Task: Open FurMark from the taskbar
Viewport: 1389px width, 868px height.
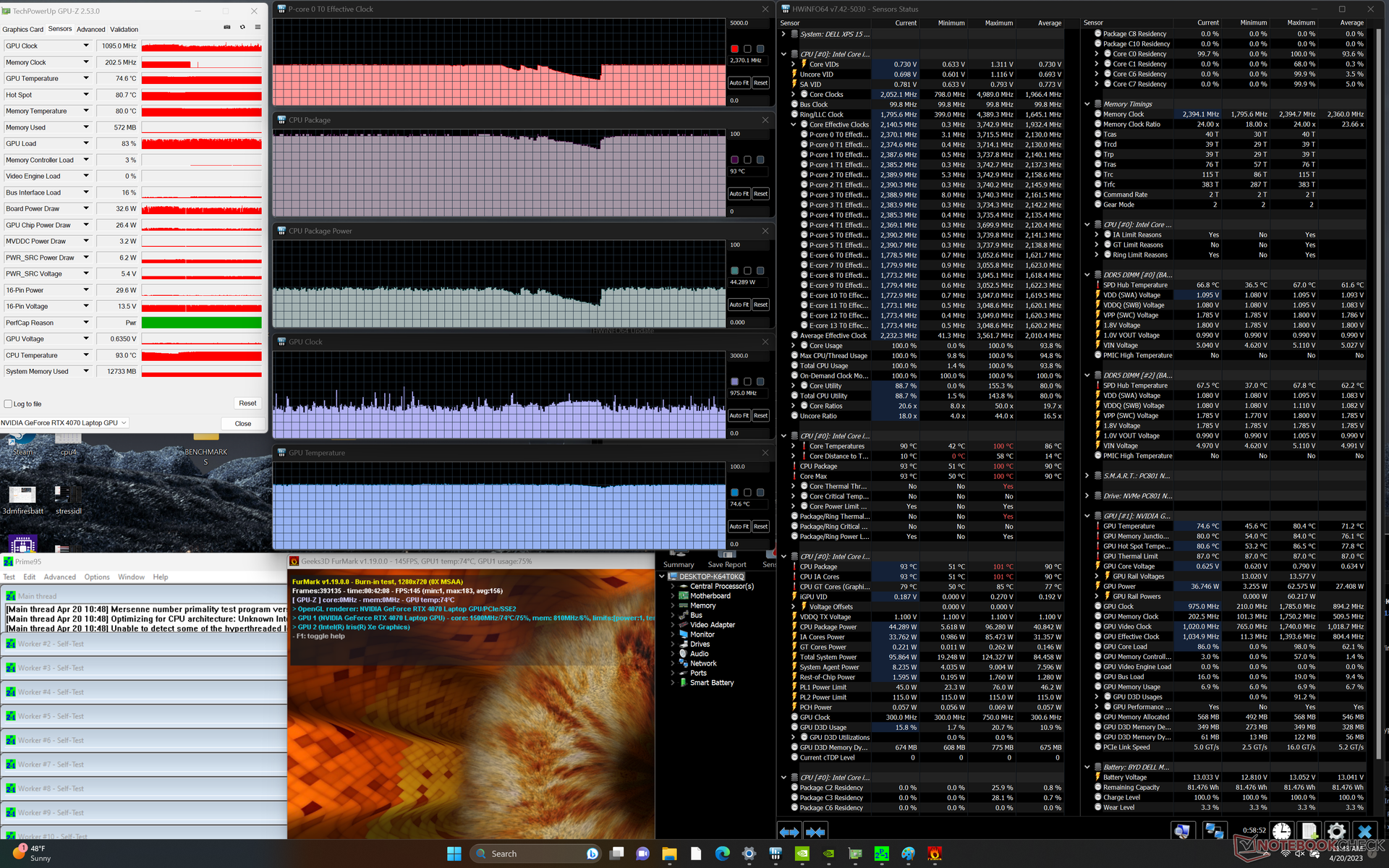Action: pyautogui.click(x=935, y=854)
